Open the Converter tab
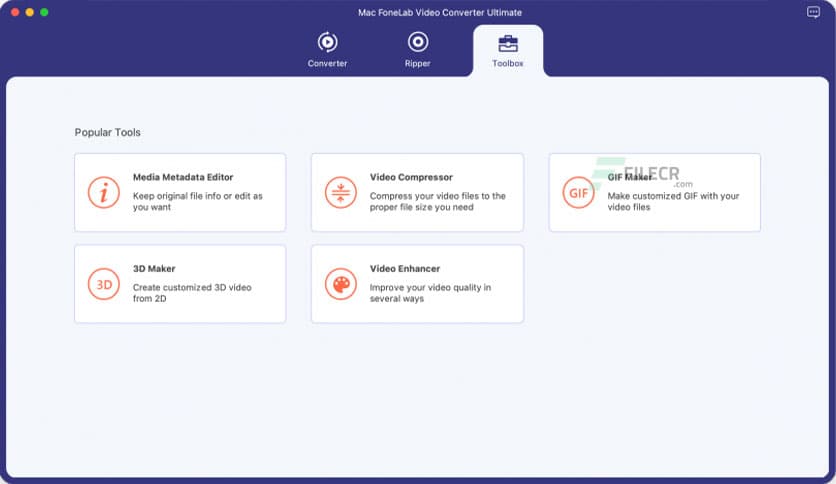The image size is (836, 484). pyautogui.click(x=327, y=51)
